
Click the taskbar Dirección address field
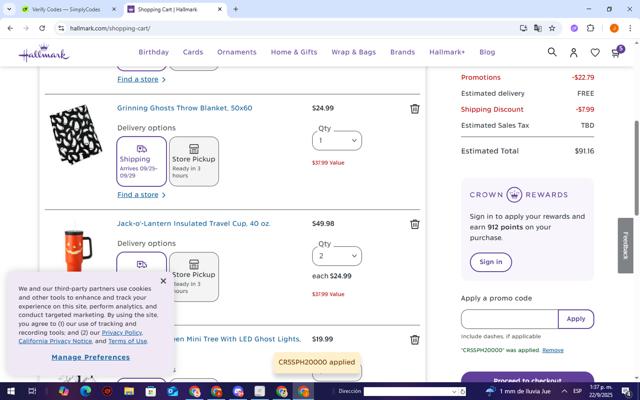[407, 391]
